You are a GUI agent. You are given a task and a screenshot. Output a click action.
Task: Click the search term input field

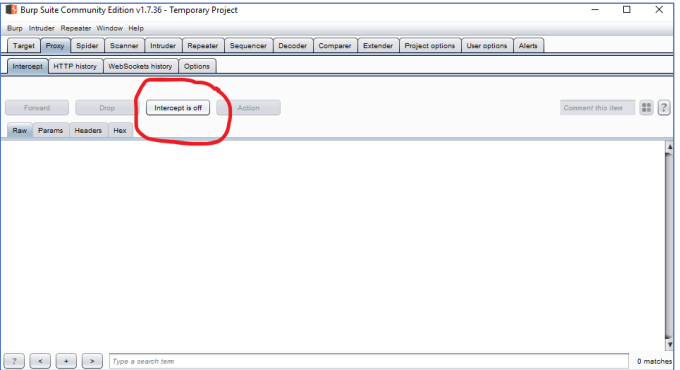point(369,361)
